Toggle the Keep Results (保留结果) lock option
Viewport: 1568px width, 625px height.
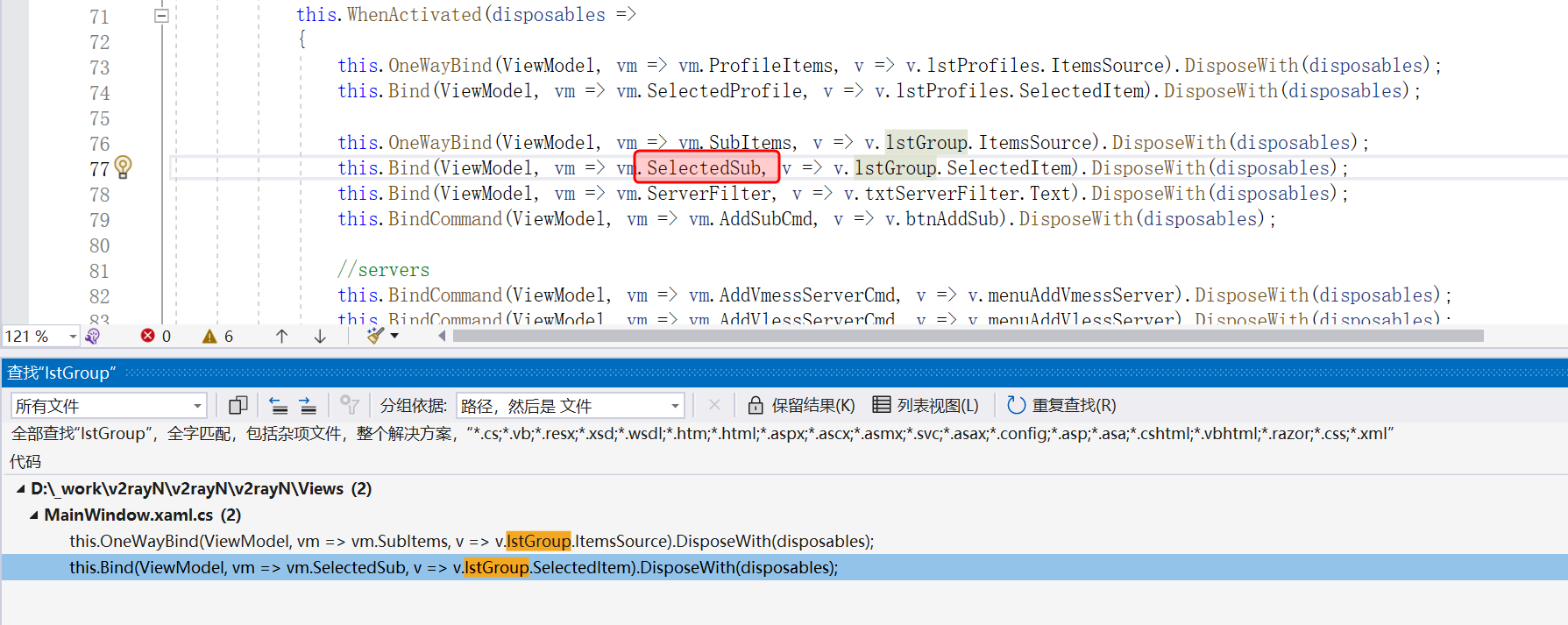click(801, 405)
